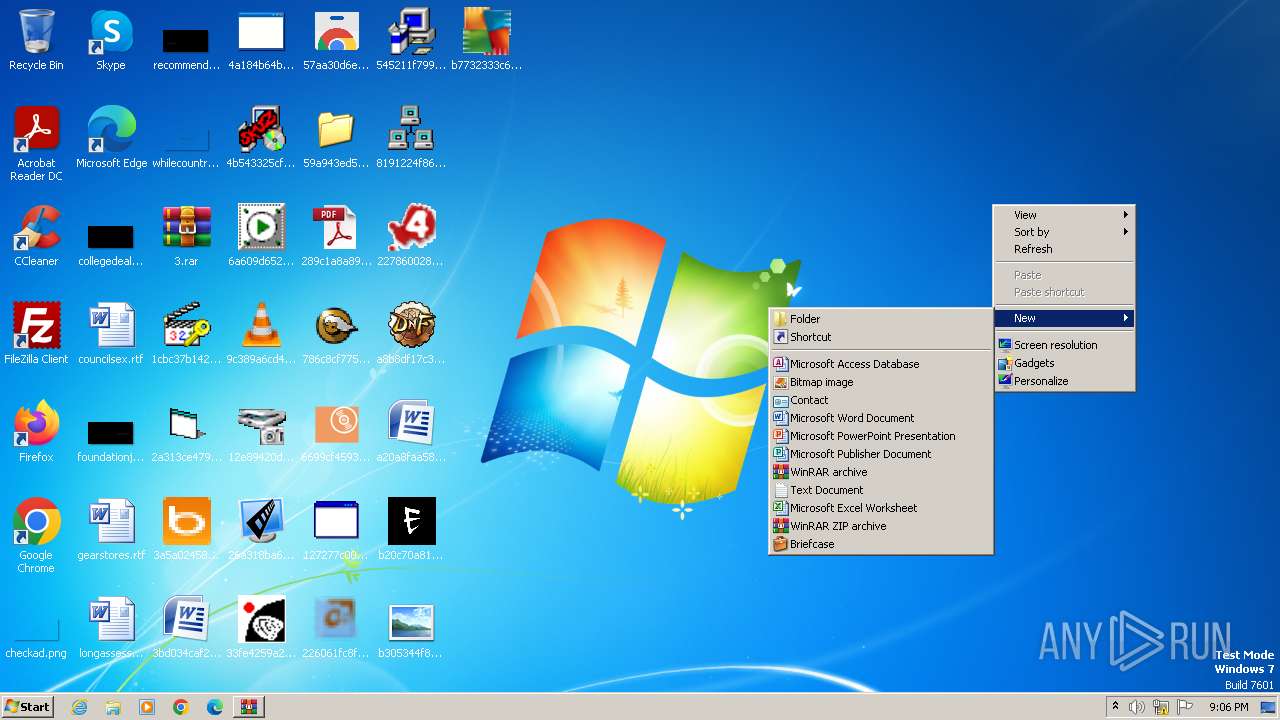Open FileZilla Client shortcut

point(36,334)
